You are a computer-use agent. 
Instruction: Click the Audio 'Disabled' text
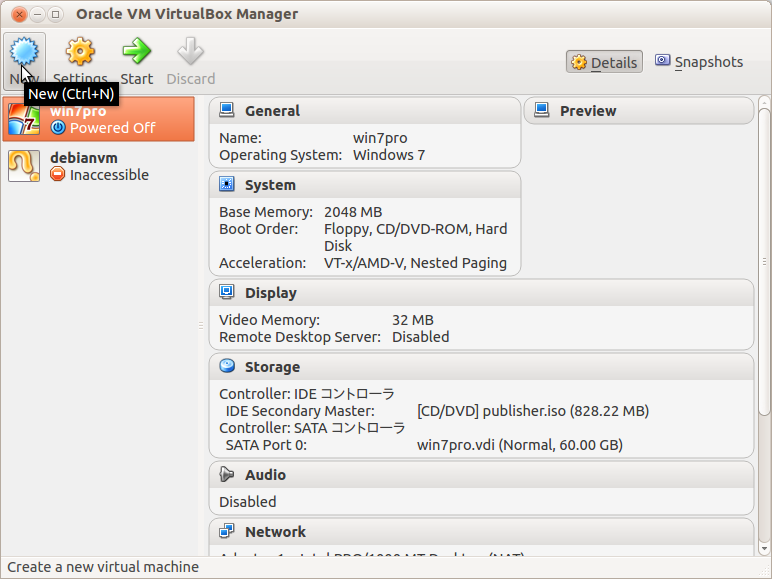pyautogui.click(x=248, y=502)
